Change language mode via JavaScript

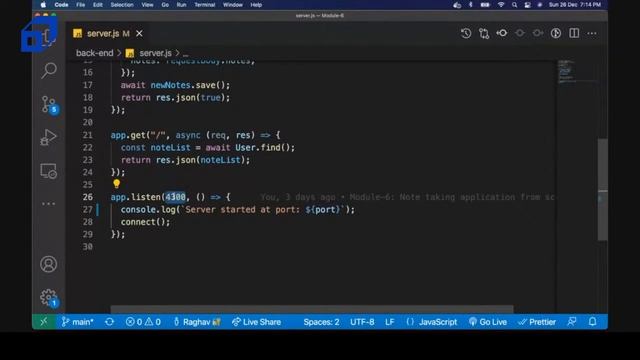tap(432, 322)
